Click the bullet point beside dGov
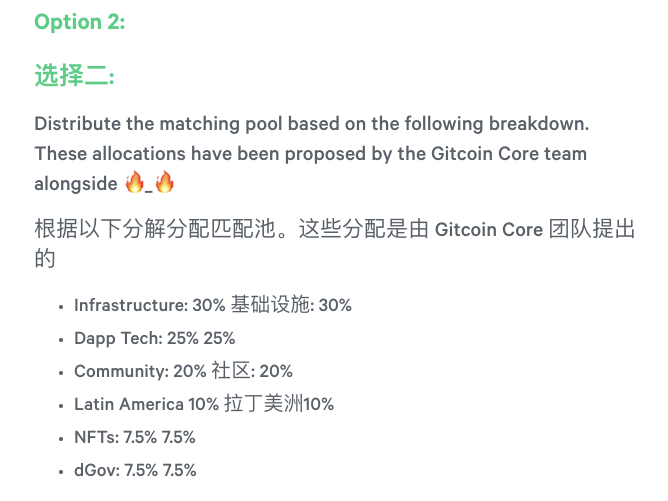668x501 pixels. (x=61, y=472)
